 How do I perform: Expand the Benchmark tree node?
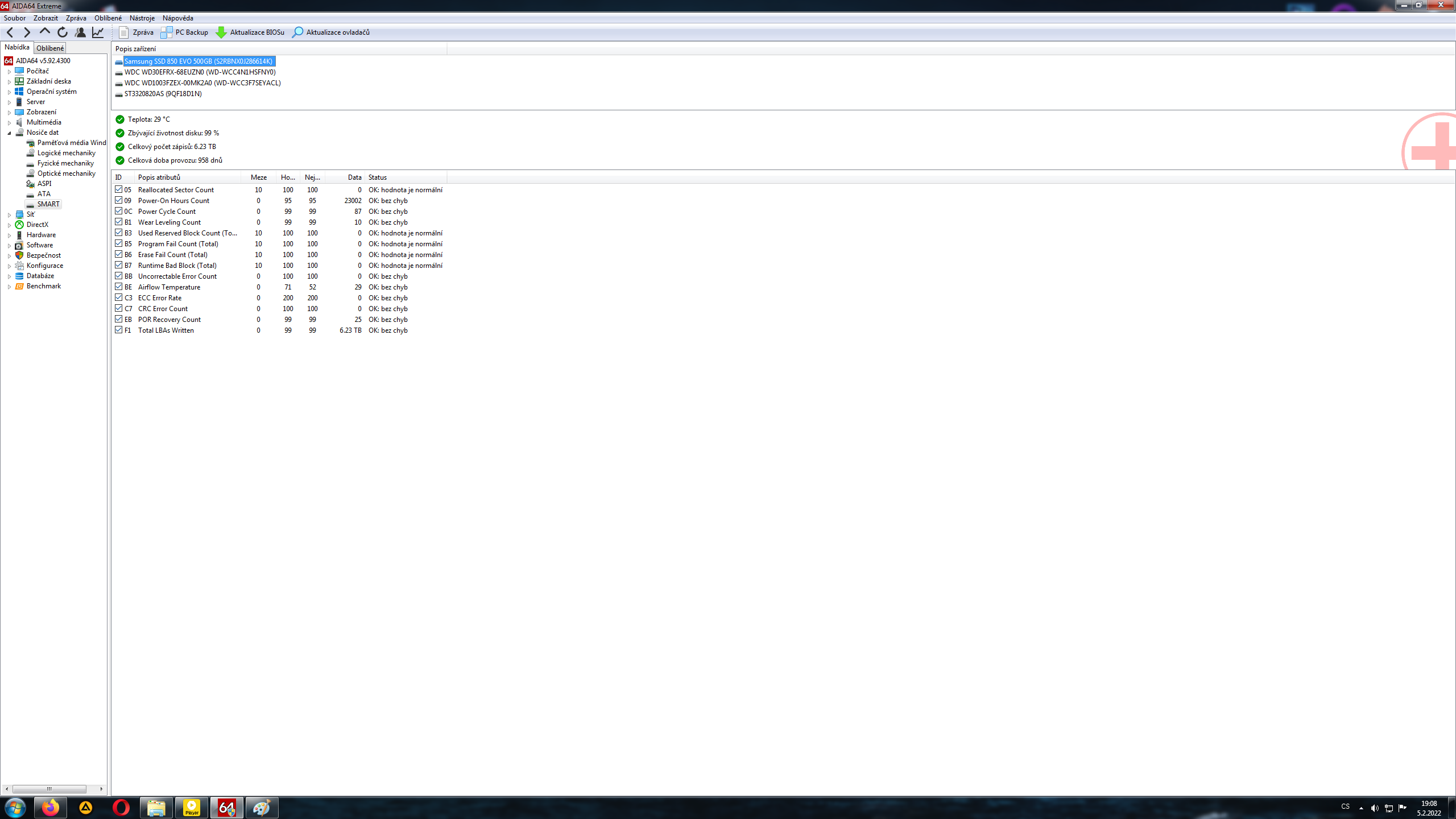coord(9,287)
